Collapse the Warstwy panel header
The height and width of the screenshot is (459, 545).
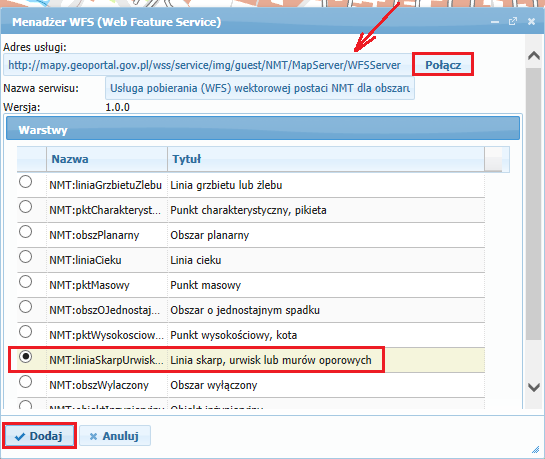263,129
